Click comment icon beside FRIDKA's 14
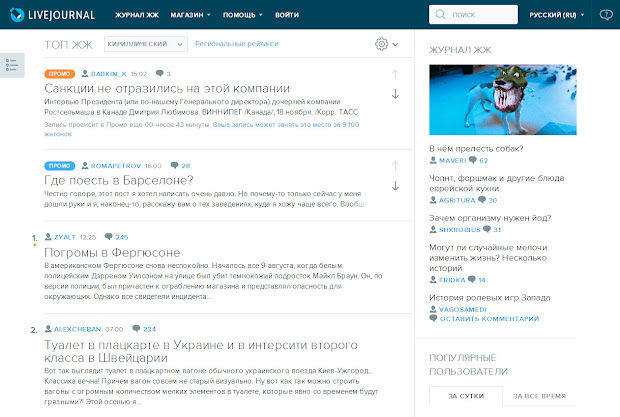 click(472, 279)
